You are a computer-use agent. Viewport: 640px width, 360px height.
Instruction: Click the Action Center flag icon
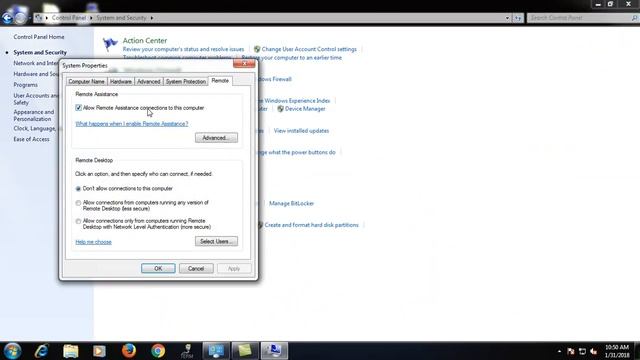110,44
